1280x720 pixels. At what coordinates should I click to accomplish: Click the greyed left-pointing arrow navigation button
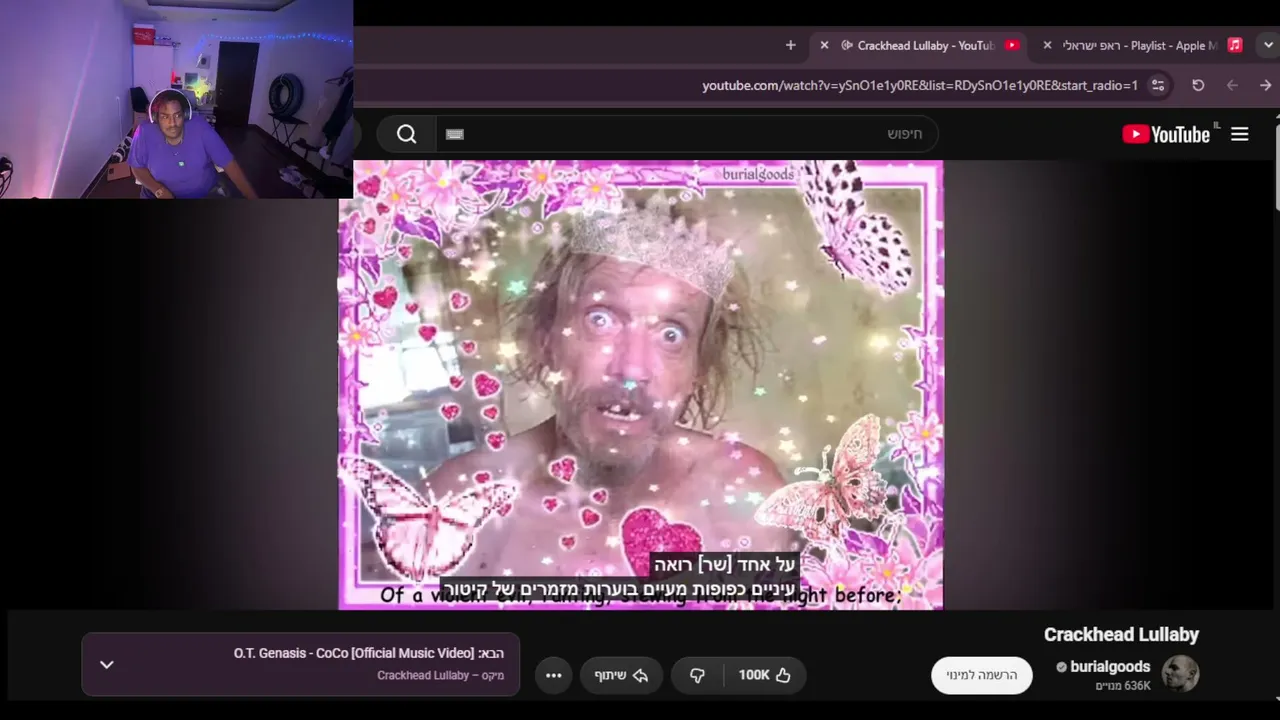(1232, 85)
